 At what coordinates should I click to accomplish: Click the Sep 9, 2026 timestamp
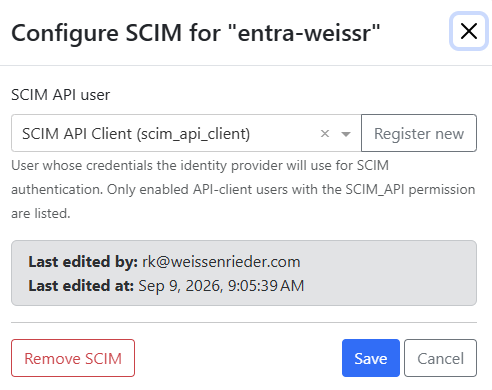(x=221, y=286)
